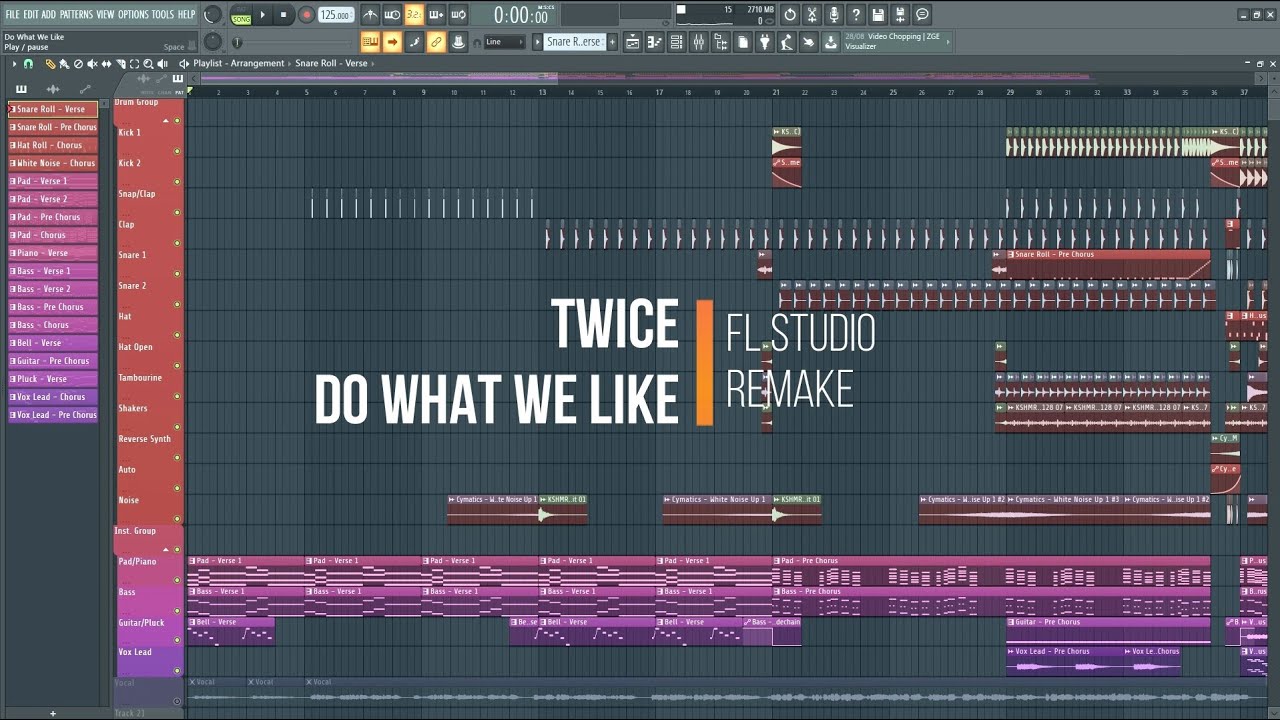Image resolution: width=1280 pixels, height=720 pixels.
Task: Open the TOOLS menu
Action: 162,14
